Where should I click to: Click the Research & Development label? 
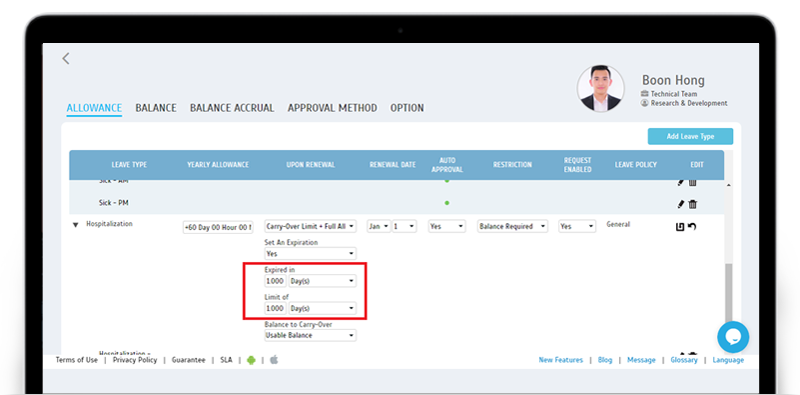(x=689, y=103)
